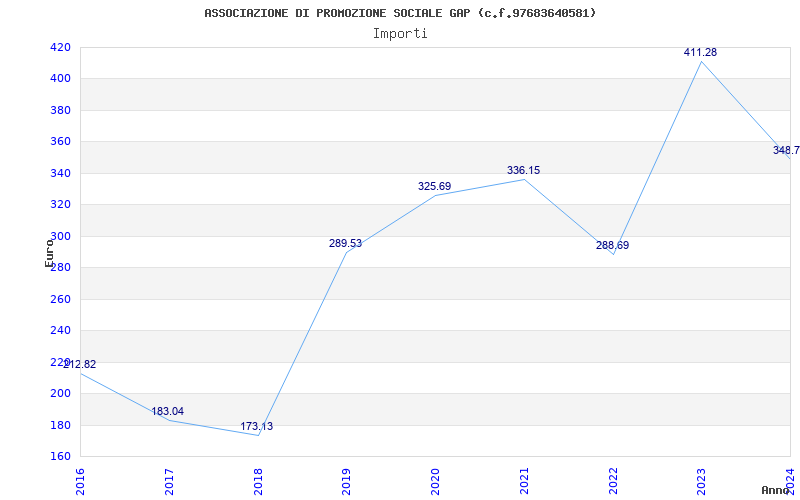Click the 400 y-axis tick label
Screen dimensions: 800x500
60,79
